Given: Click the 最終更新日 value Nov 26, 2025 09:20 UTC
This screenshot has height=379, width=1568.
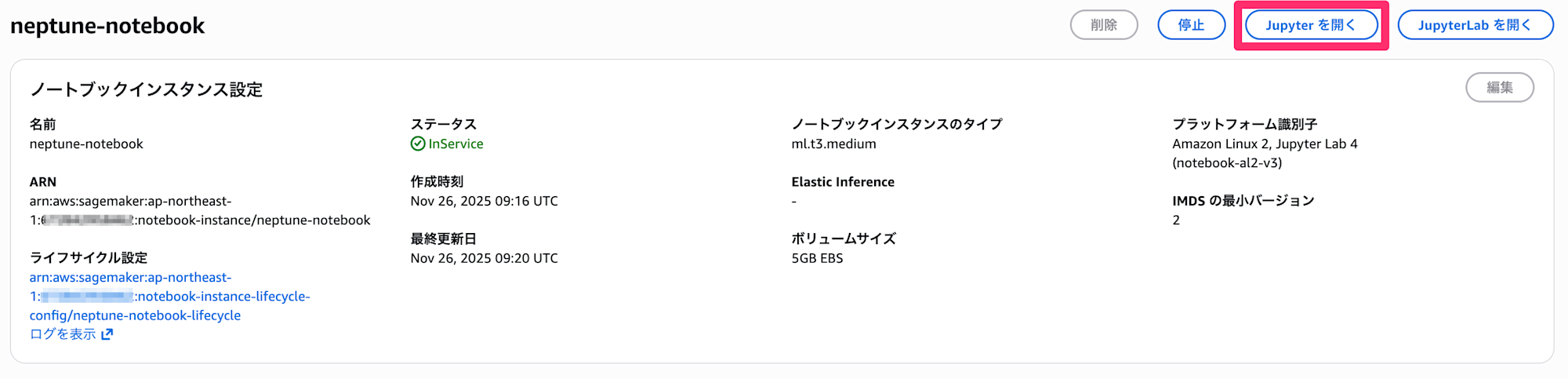Looking at the screenshot, I should [x=484, y=258].
